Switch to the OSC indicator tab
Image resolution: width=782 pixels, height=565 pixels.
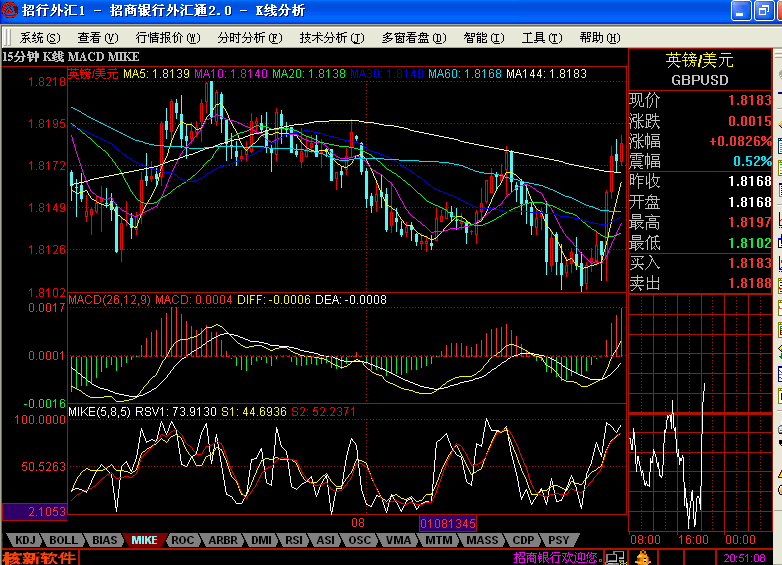pyautogui.click(x=360, y=540)
